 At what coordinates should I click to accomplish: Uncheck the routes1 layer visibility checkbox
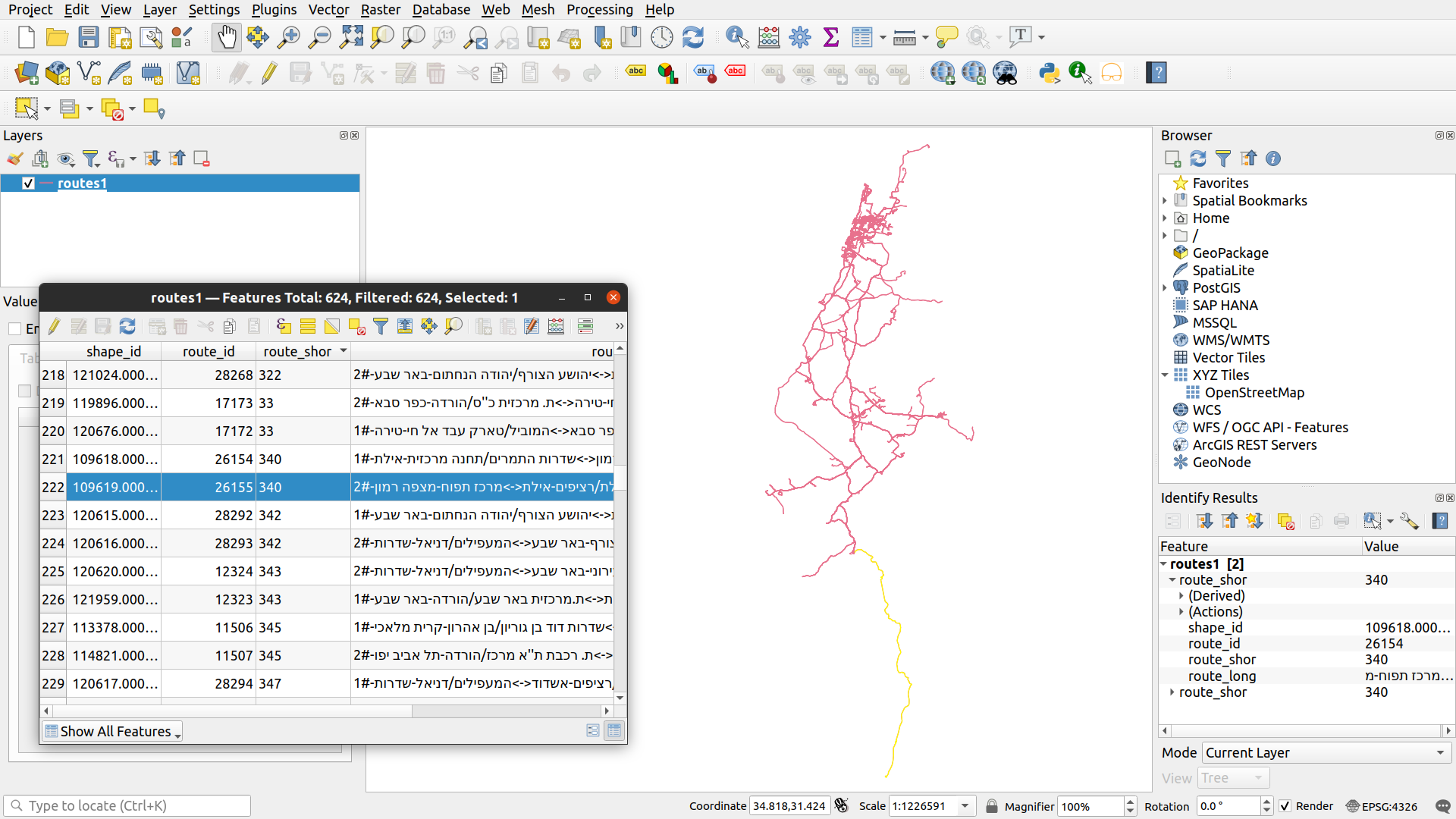(x=28, y=183)
